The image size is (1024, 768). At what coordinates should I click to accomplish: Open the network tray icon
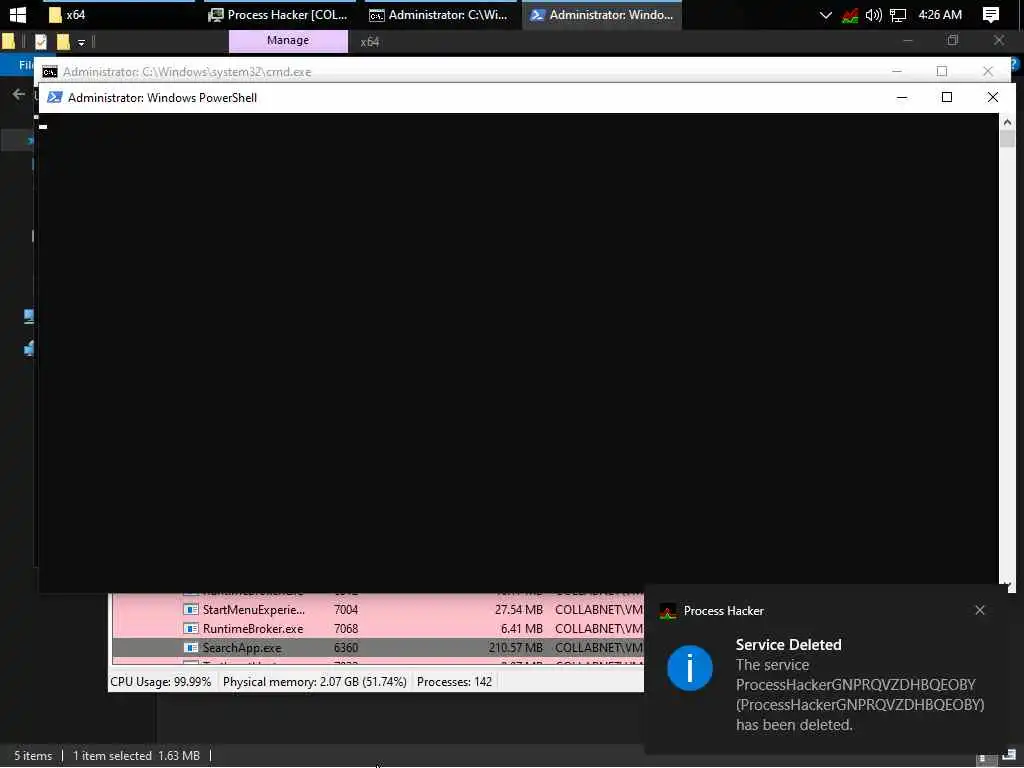(x=898, y=15)
